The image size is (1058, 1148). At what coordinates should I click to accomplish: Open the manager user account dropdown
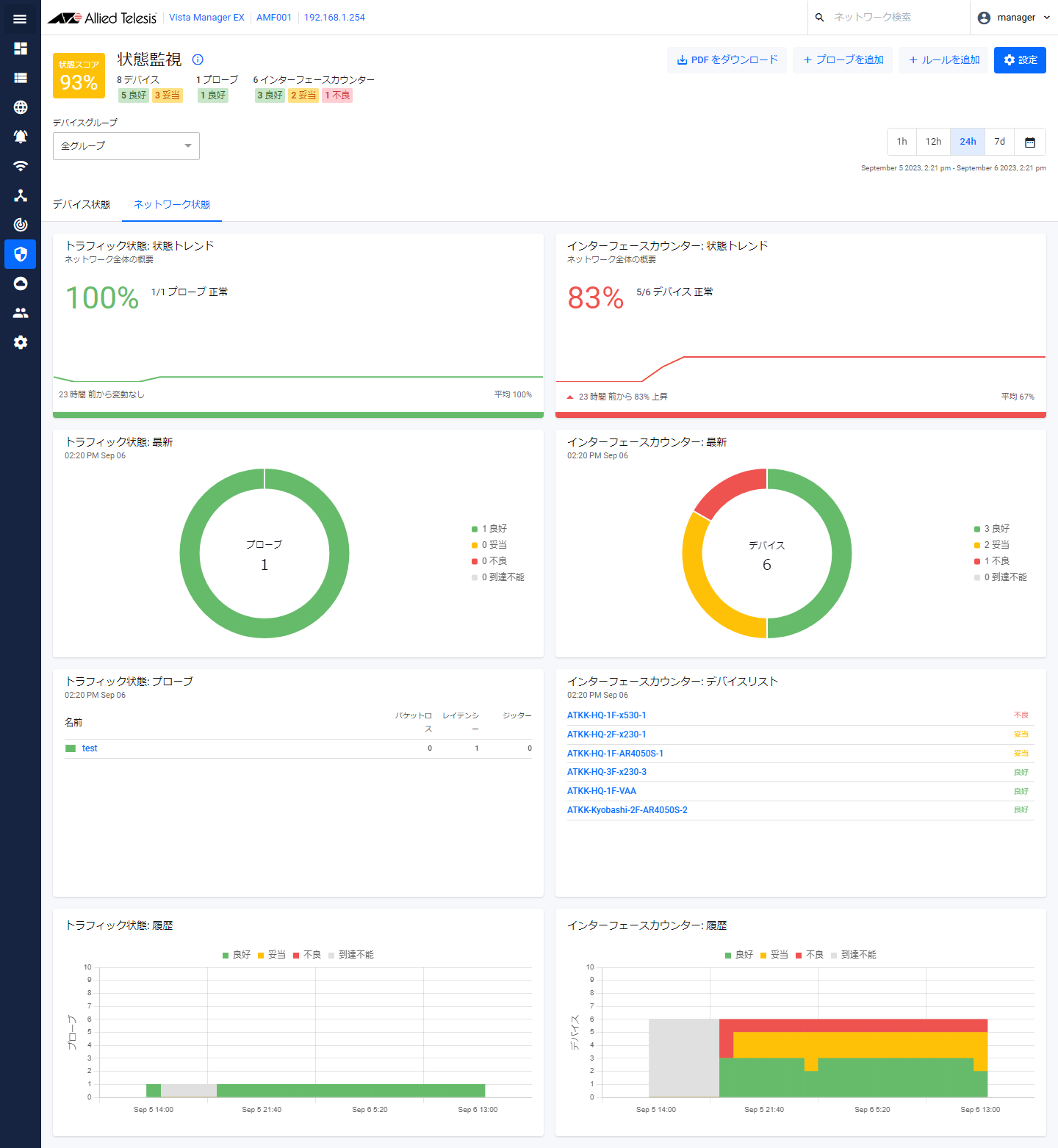1014,18
